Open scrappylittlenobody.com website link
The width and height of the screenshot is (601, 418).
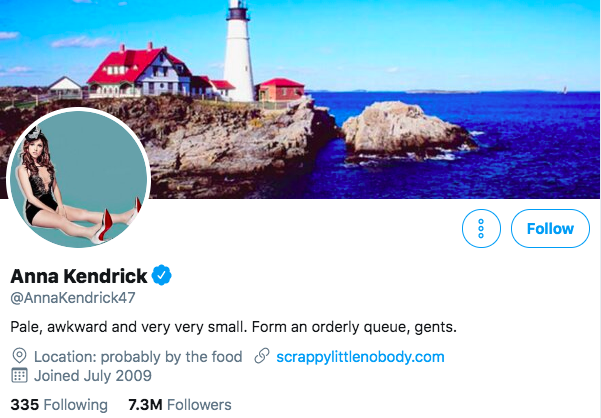pos(360,356)
